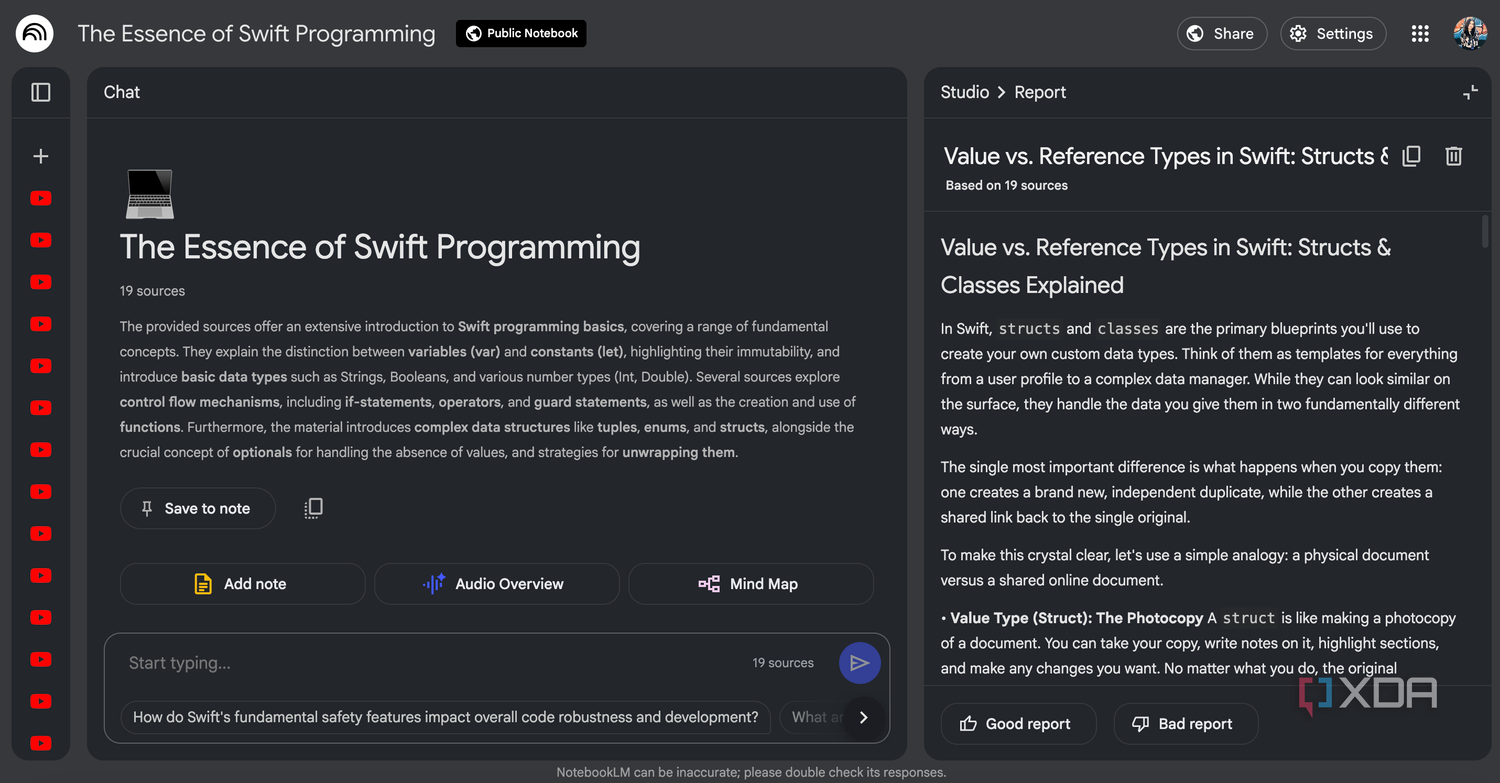
Task: Open the account profile avatar
Action: coord(1470,33)
